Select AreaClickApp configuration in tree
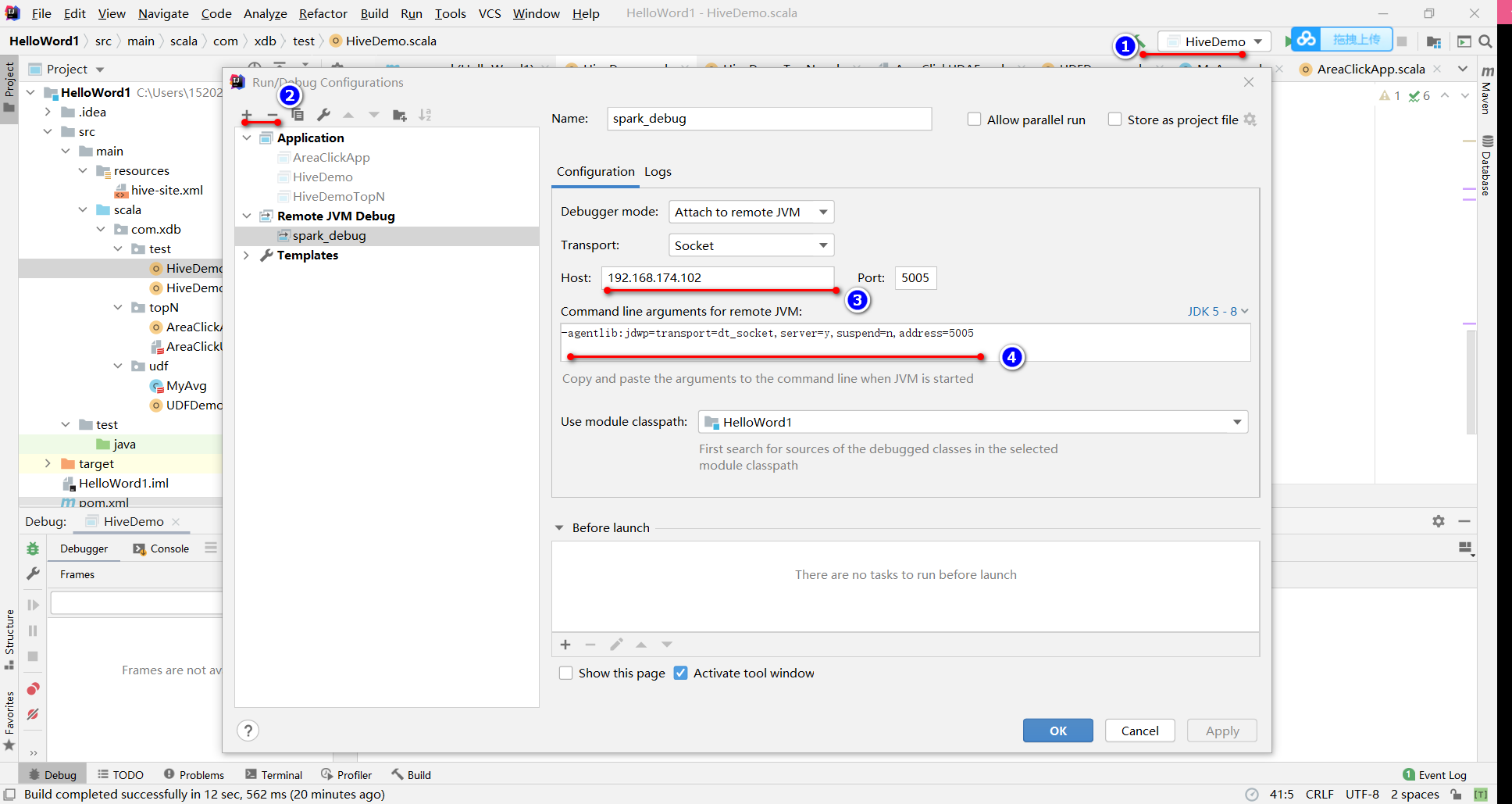The image size is (1512, 804). point(331,157)
